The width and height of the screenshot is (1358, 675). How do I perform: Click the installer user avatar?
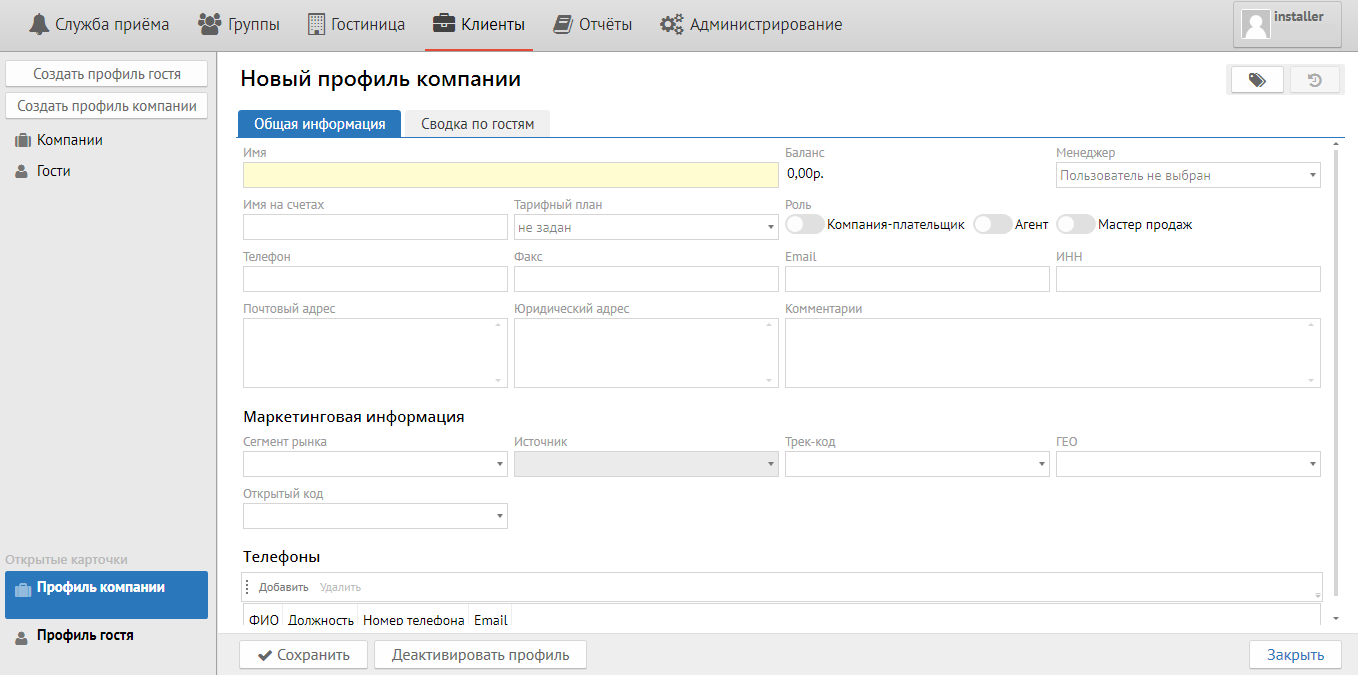click(x=1255, y=25)
